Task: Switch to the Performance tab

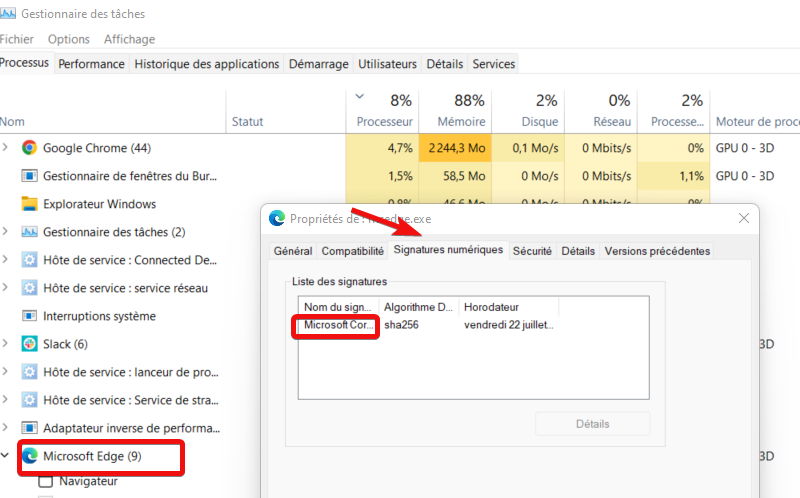Action: tap(91, 64)
